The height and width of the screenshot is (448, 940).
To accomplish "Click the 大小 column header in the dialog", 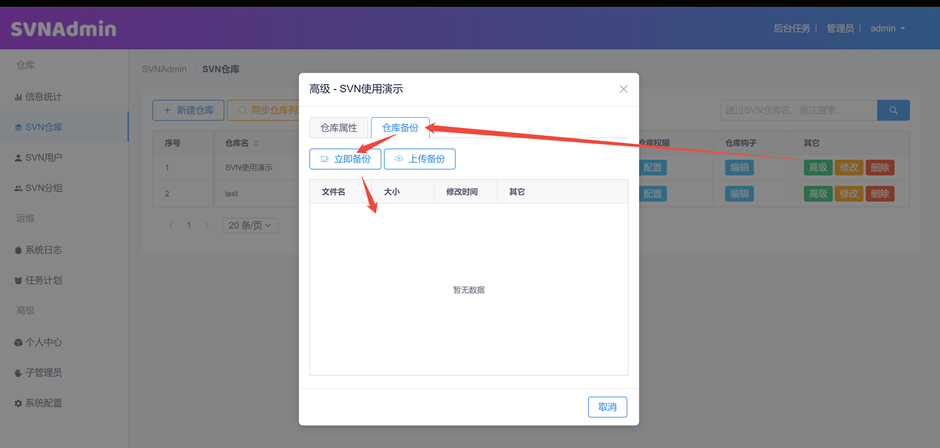I will coord(391,192).
